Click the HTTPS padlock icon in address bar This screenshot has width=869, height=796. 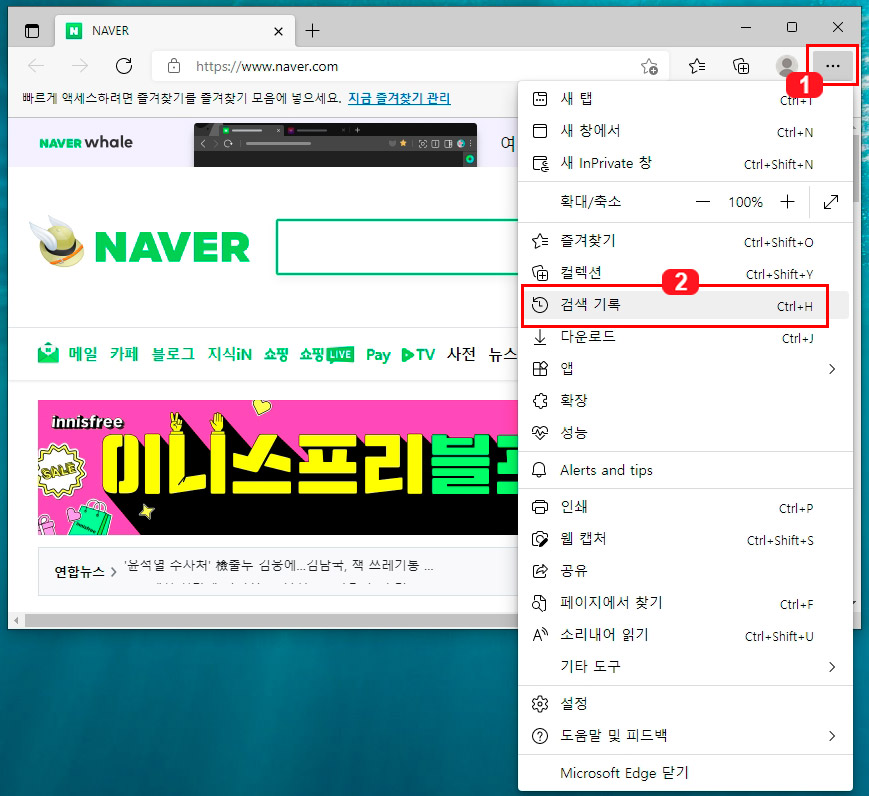point(173,66)
